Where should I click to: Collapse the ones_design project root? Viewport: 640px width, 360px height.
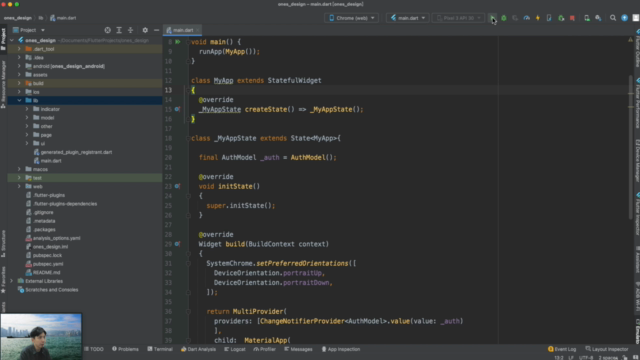tap(11, 40)
